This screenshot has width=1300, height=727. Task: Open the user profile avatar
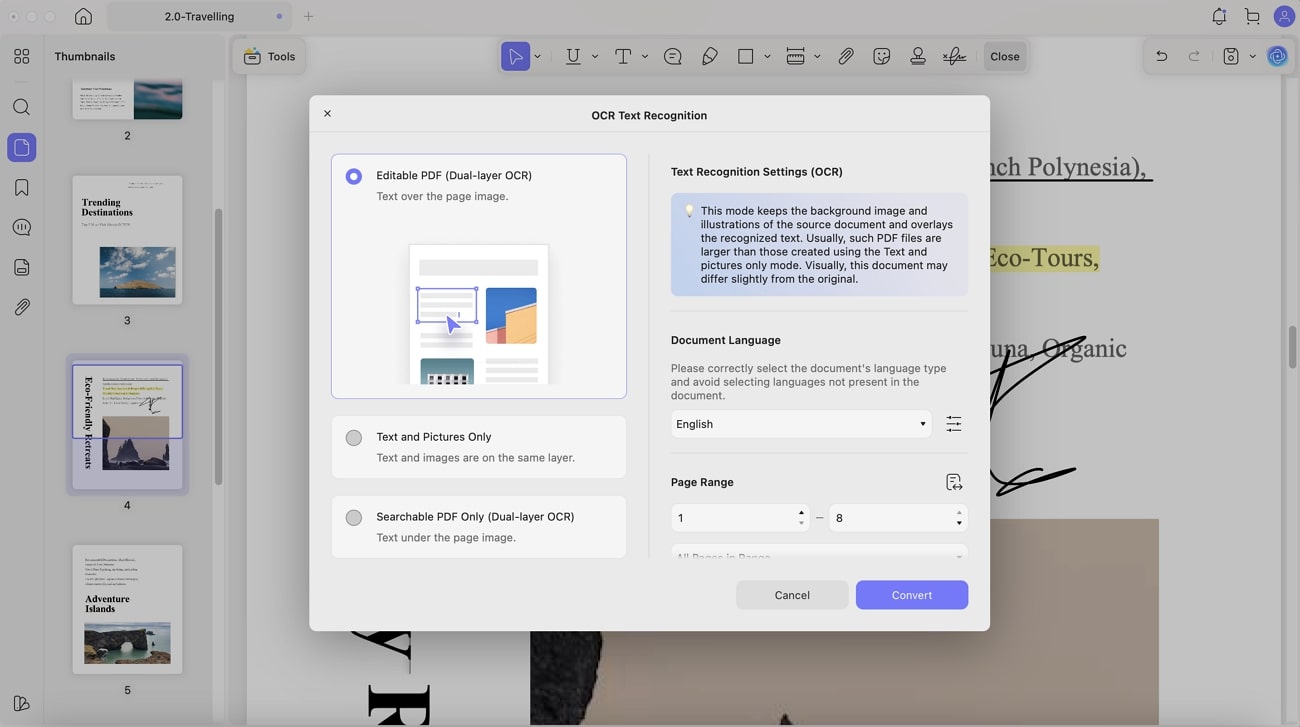1284,17
